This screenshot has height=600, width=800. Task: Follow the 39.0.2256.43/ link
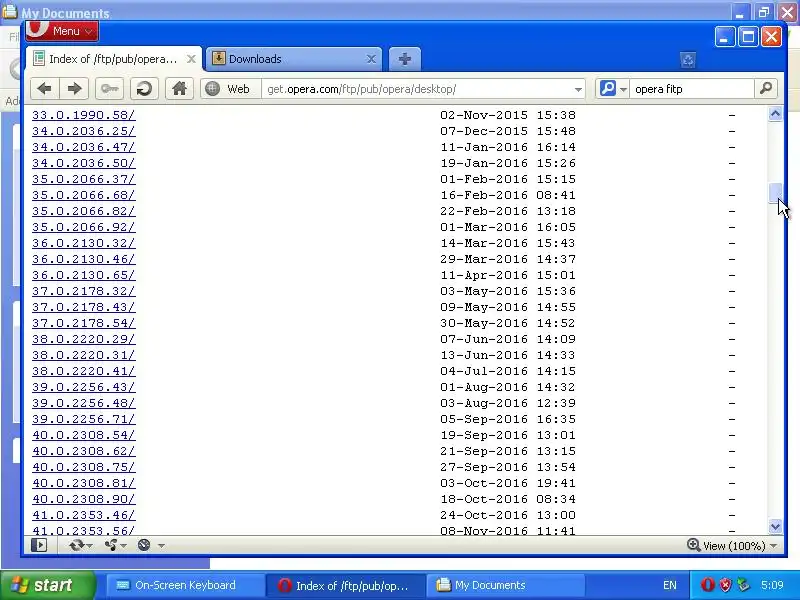[84, 387]
